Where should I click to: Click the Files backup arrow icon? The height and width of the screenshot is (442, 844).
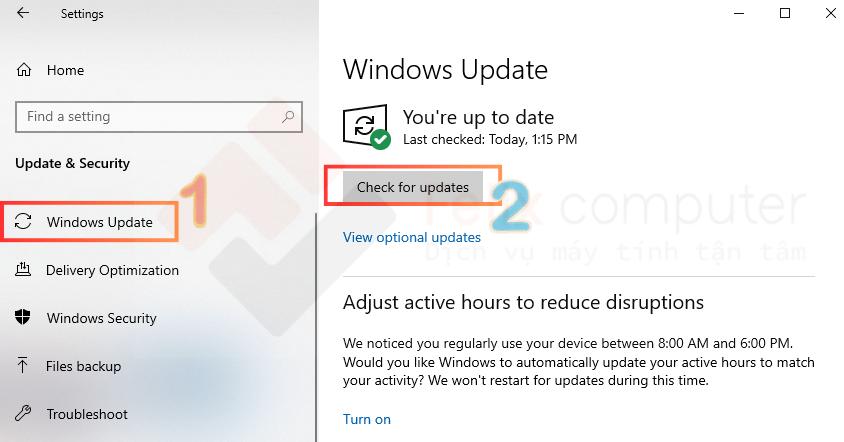point(22,365)
